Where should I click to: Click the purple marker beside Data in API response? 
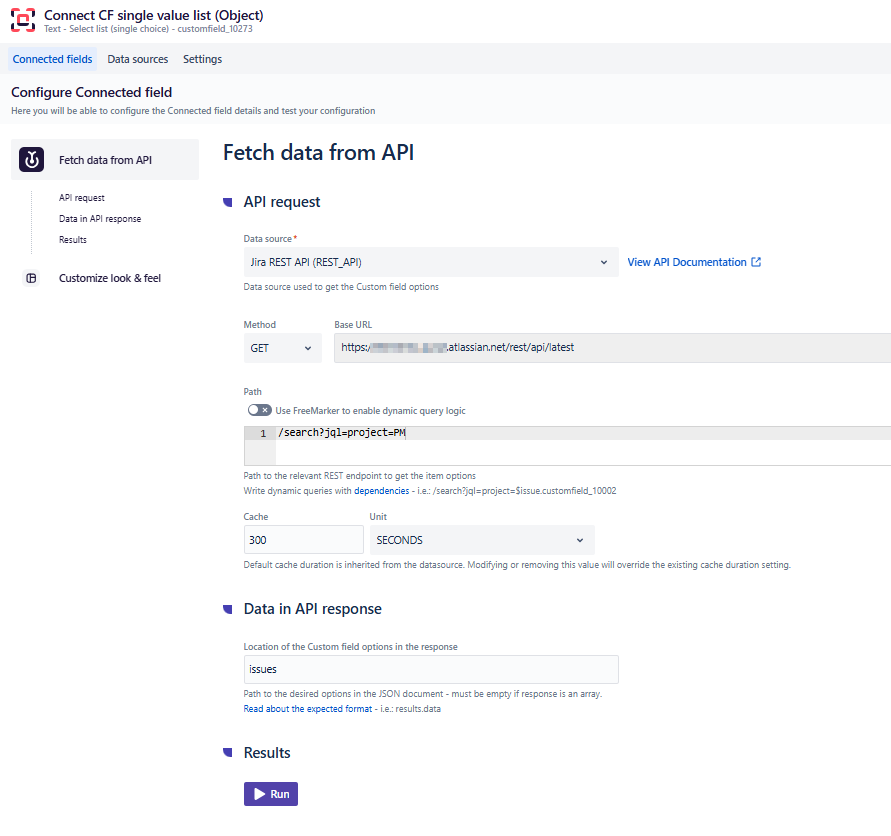228,608
